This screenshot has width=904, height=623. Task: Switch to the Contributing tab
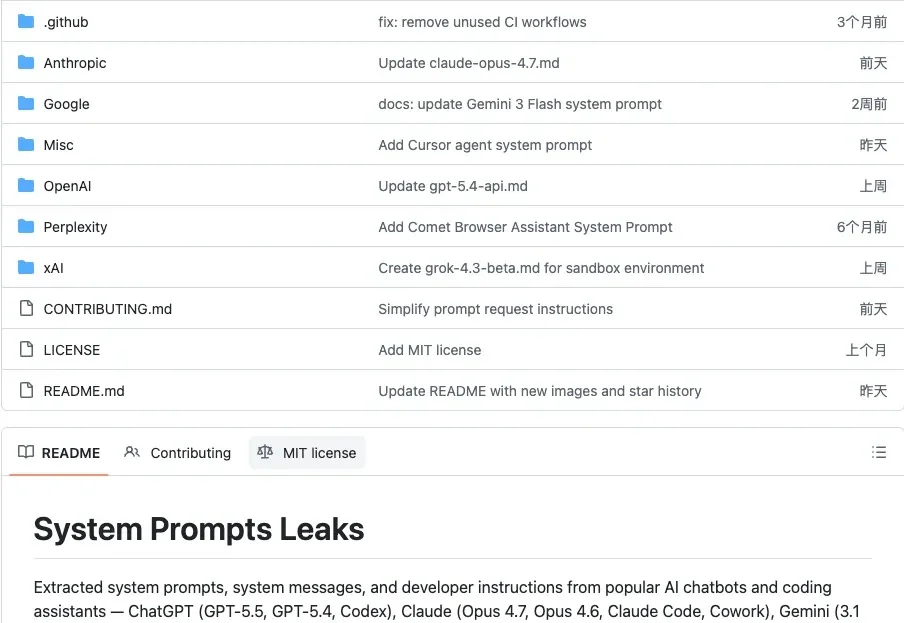(178, 453)
